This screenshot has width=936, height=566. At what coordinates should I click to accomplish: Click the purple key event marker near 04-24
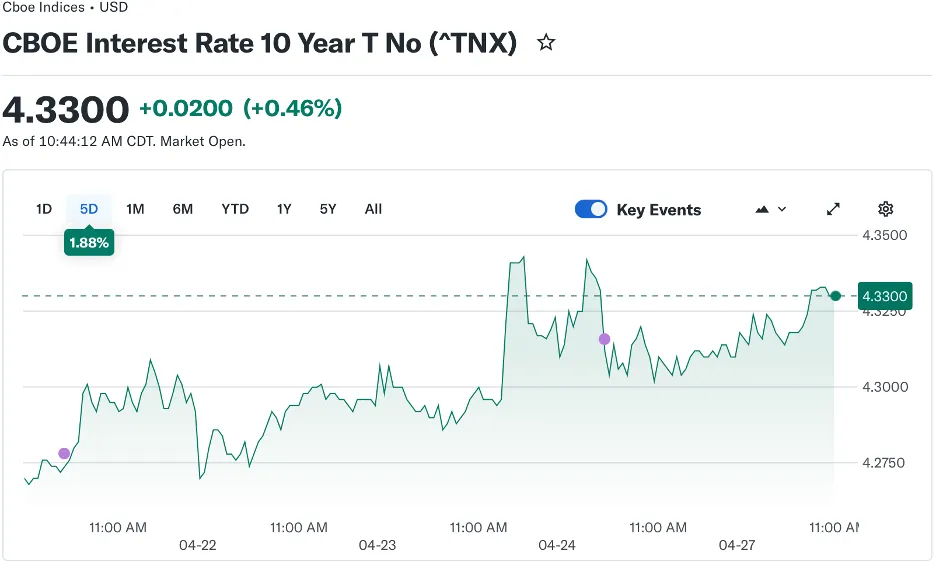[604, 339]
